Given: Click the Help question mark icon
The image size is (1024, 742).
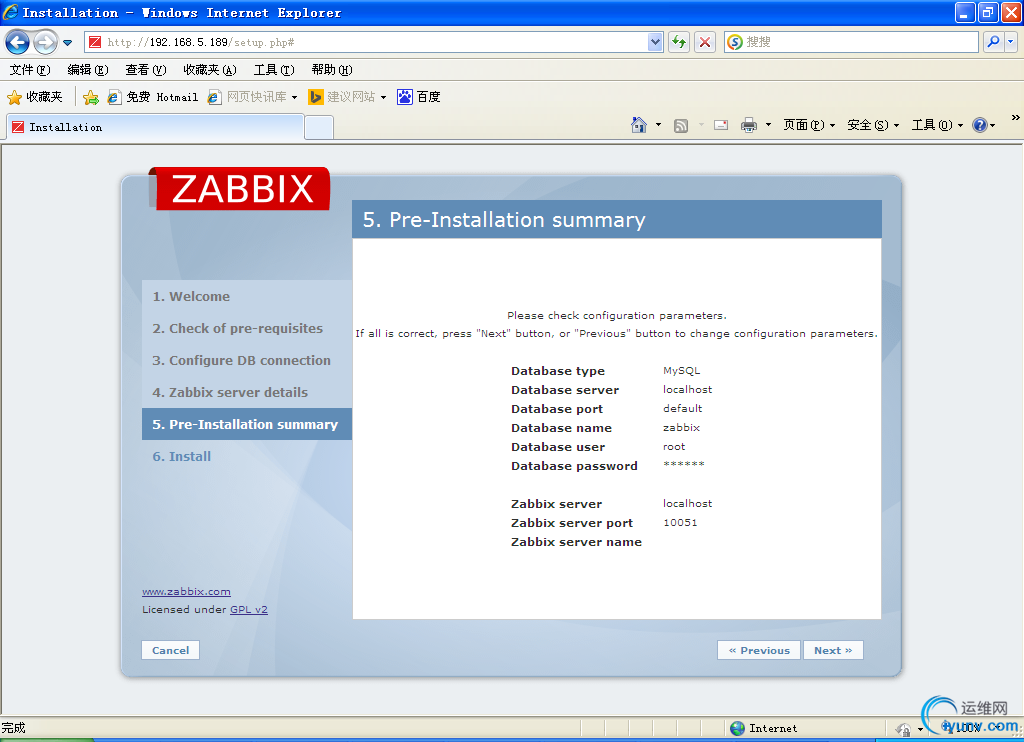Looking at the screenshot, I should tap(980, 125).
